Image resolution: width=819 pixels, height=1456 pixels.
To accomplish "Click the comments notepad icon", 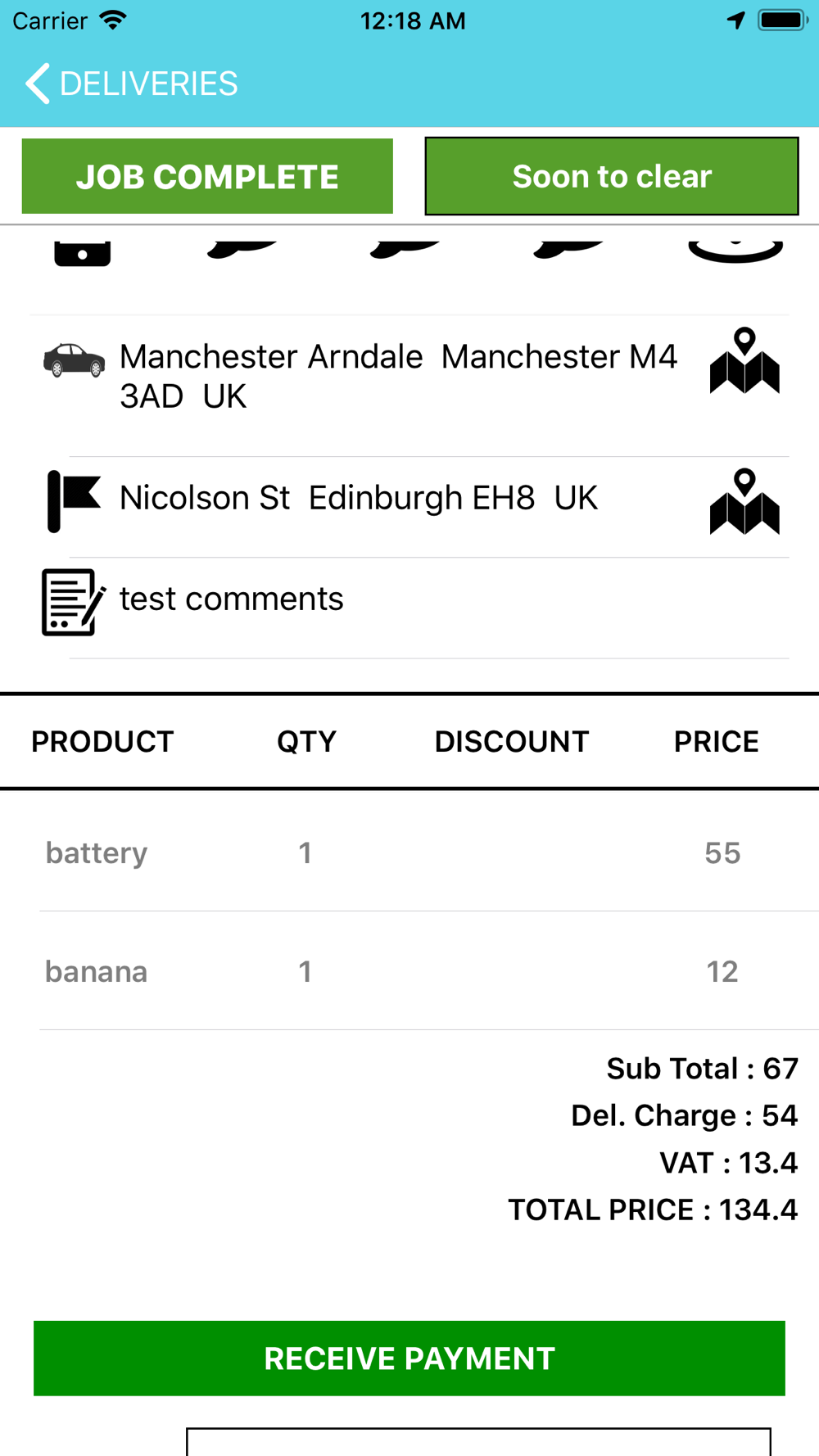I will (x=73, y=602).
